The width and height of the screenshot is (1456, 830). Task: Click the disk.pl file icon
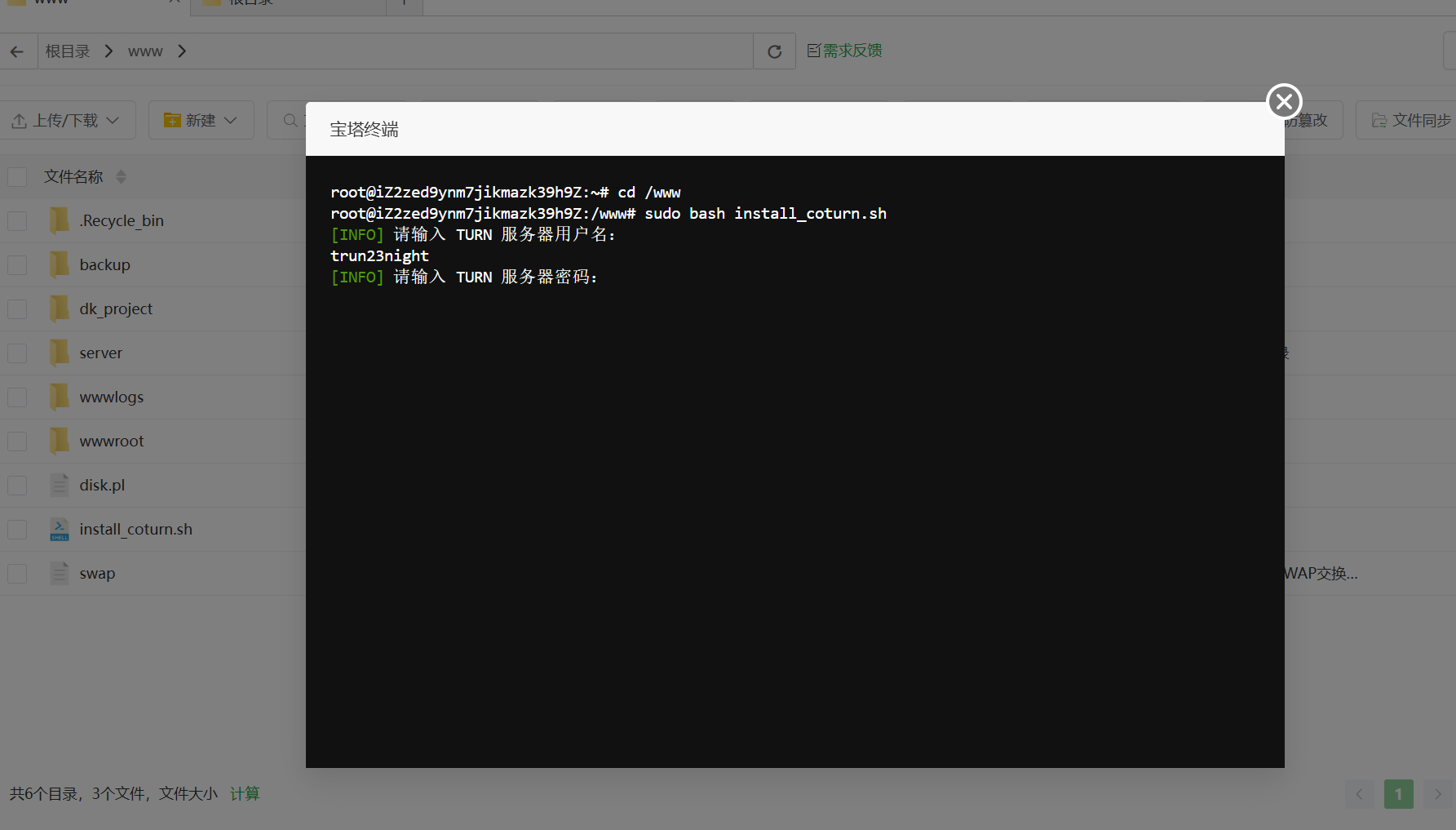60,485
